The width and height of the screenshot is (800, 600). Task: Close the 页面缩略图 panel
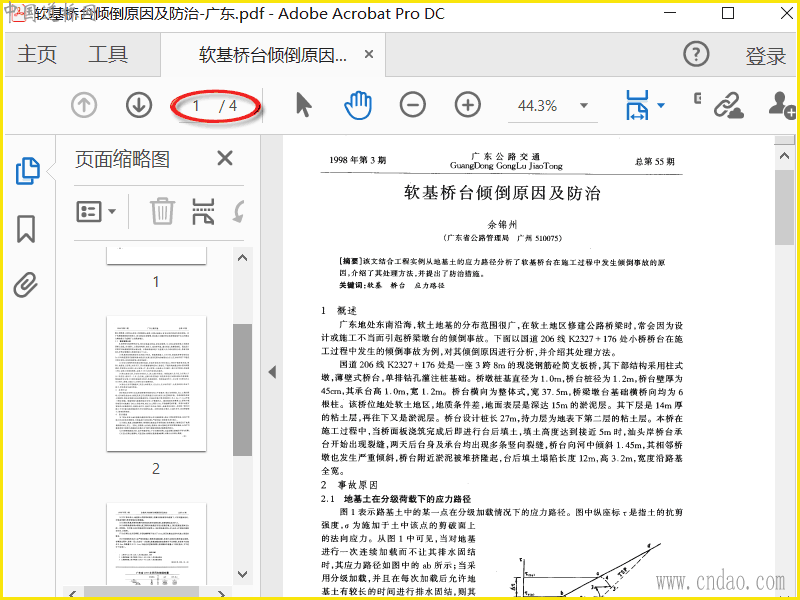(225, 158)
